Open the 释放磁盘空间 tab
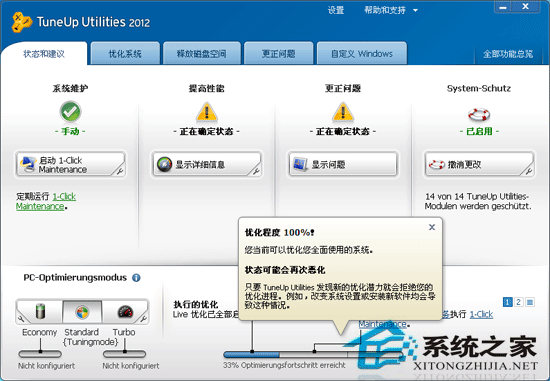The height and width of the screenshot is (381, 550). pos(202,54)
